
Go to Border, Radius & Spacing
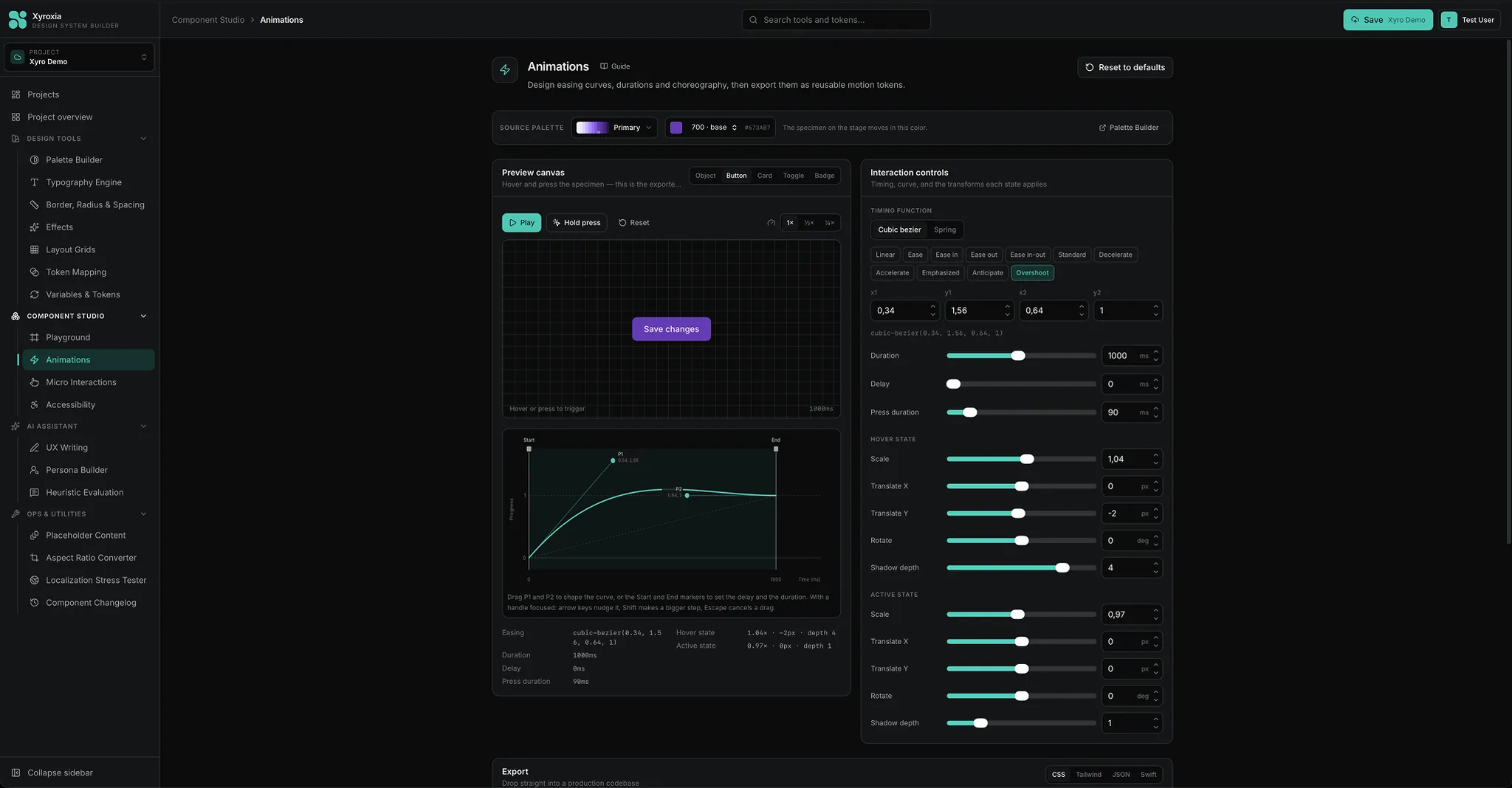pyautogui.click(x=88, y=205)
